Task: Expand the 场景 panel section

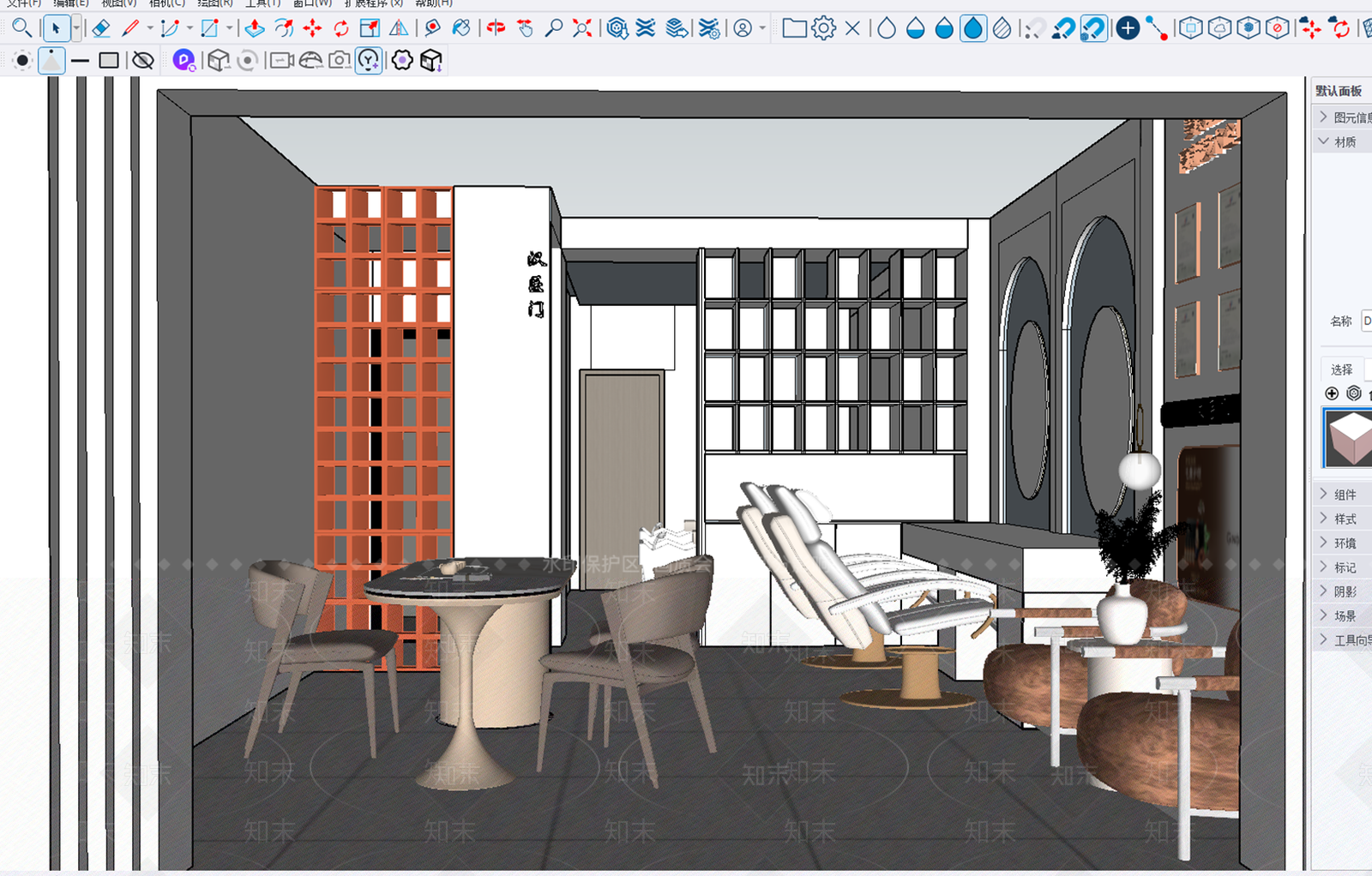Action: coord(1343,615)
